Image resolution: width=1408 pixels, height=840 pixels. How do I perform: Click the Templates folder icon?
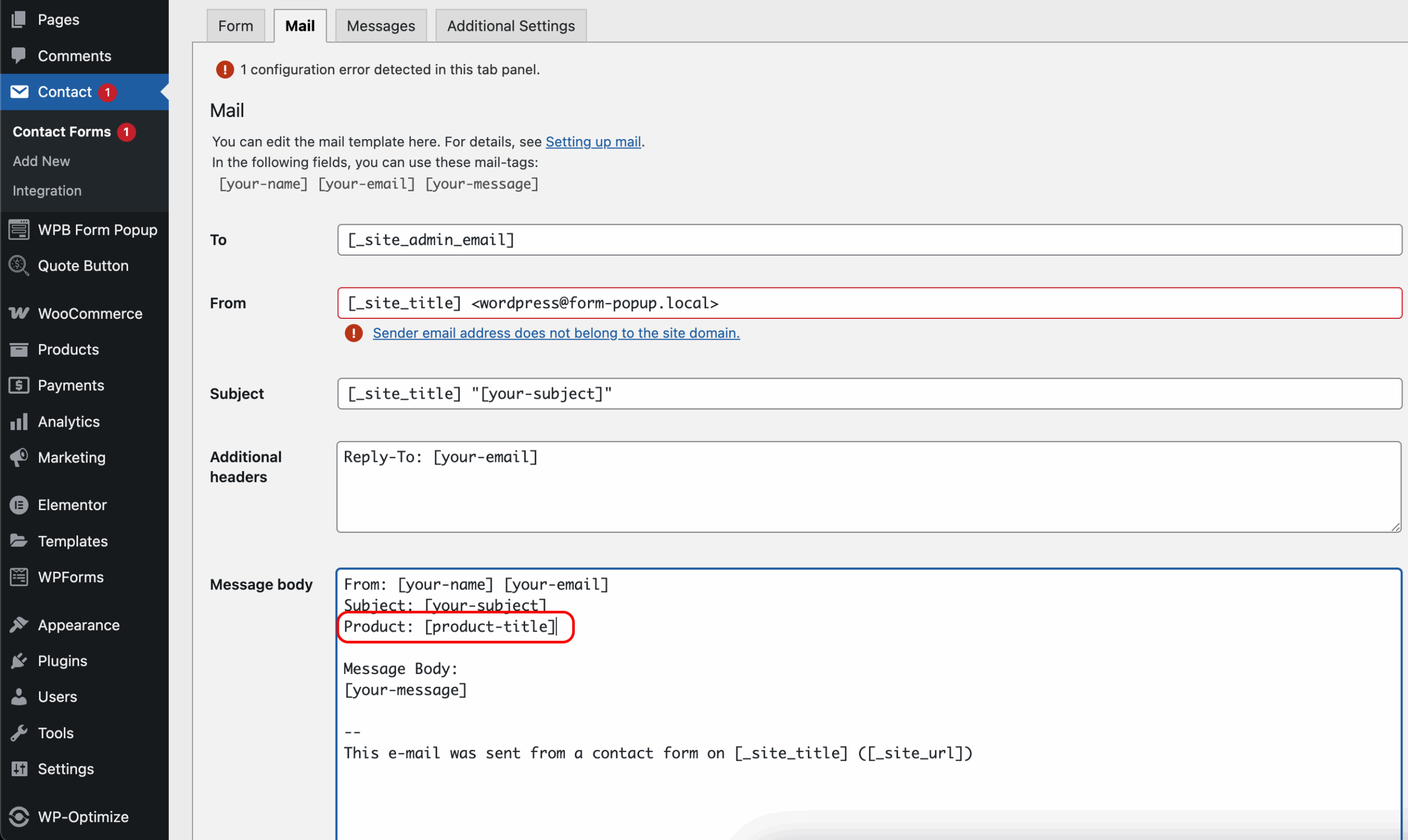[x=19, y=541]
